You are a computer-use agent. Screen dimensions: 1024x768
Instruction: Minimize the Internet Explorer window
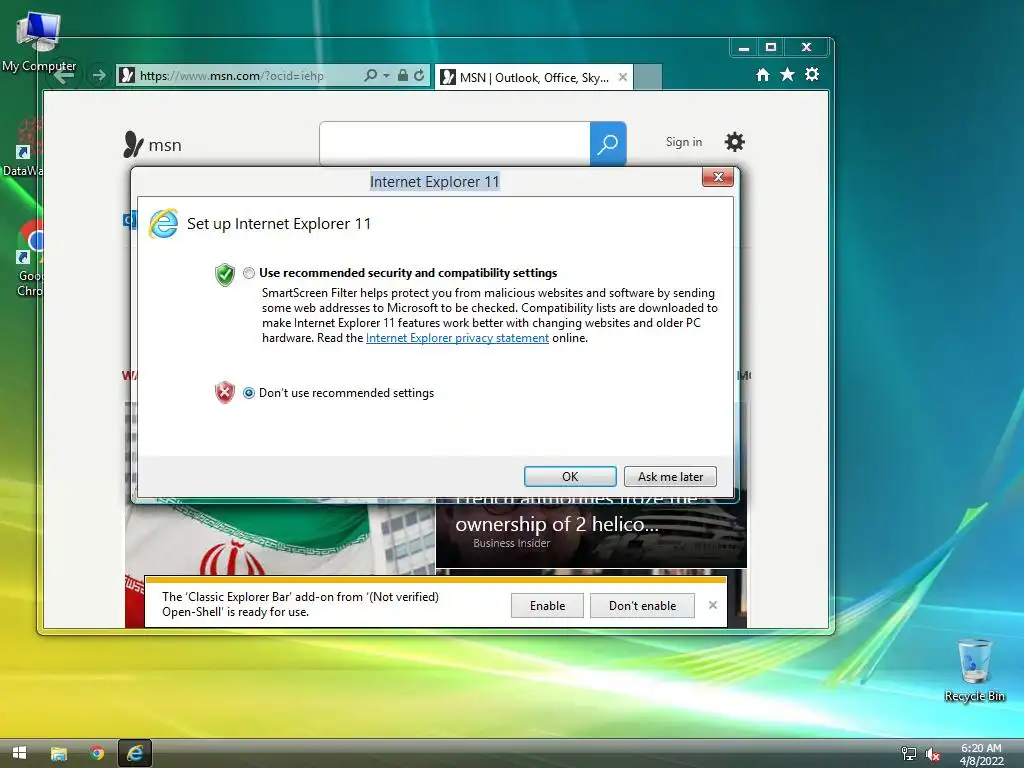coord(744,47)
